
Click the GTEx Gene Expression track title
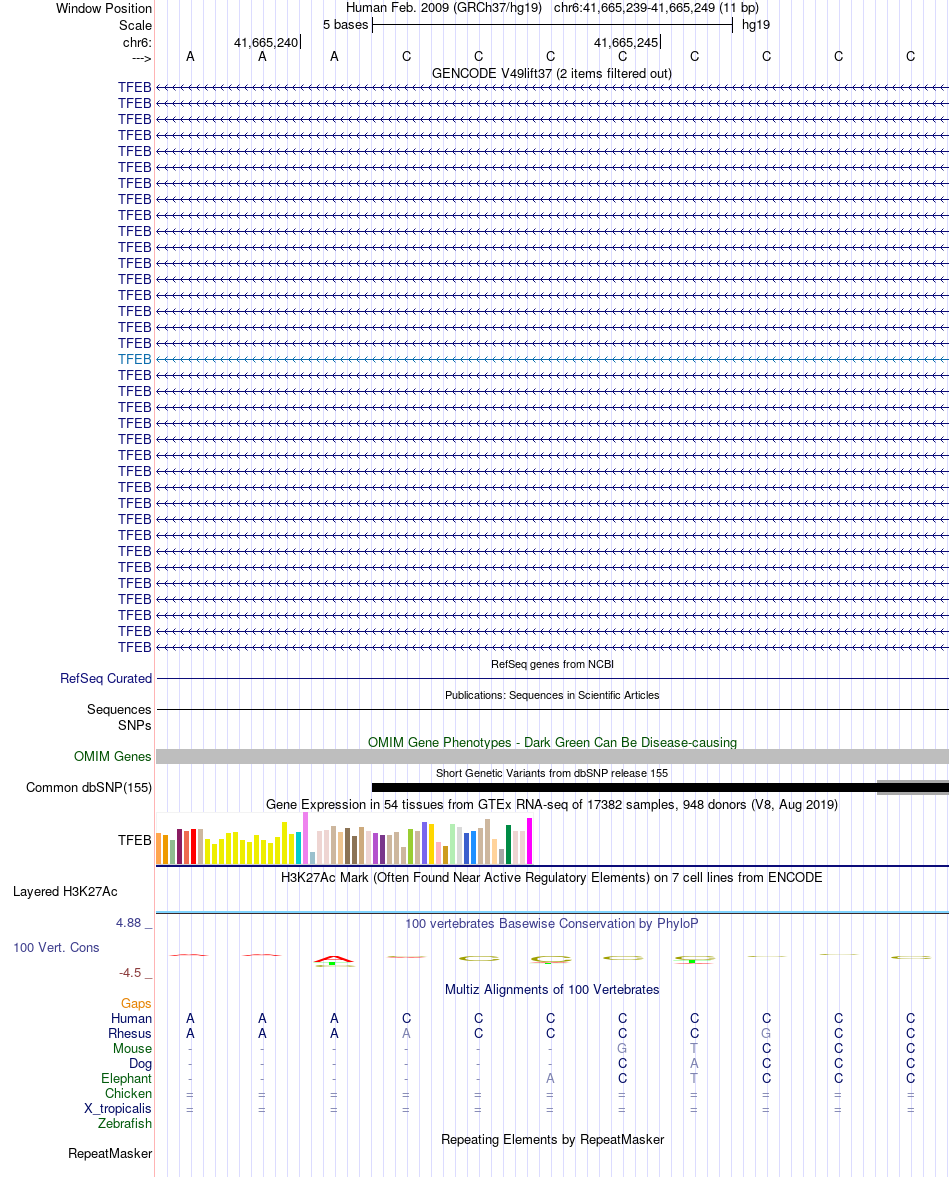(x=552, y=805)
